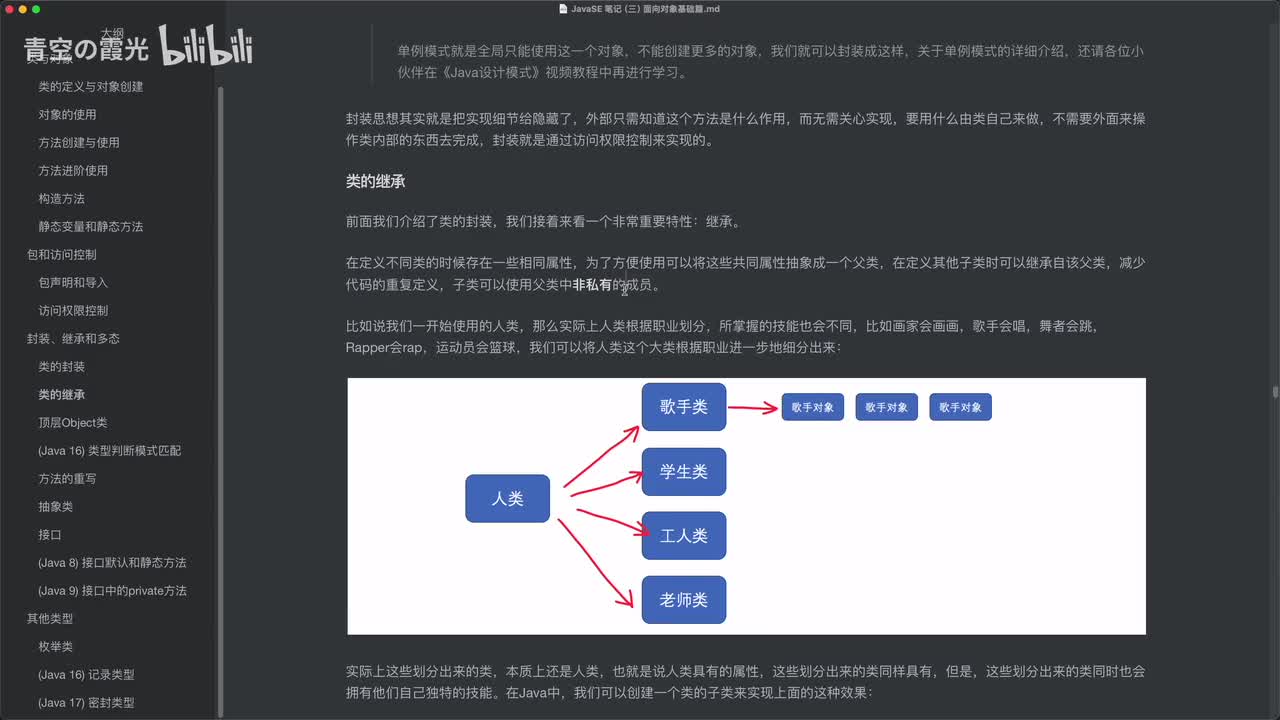Open 接口 in outline
Viewport: 1280px width, 720px height.
point(50,535)
